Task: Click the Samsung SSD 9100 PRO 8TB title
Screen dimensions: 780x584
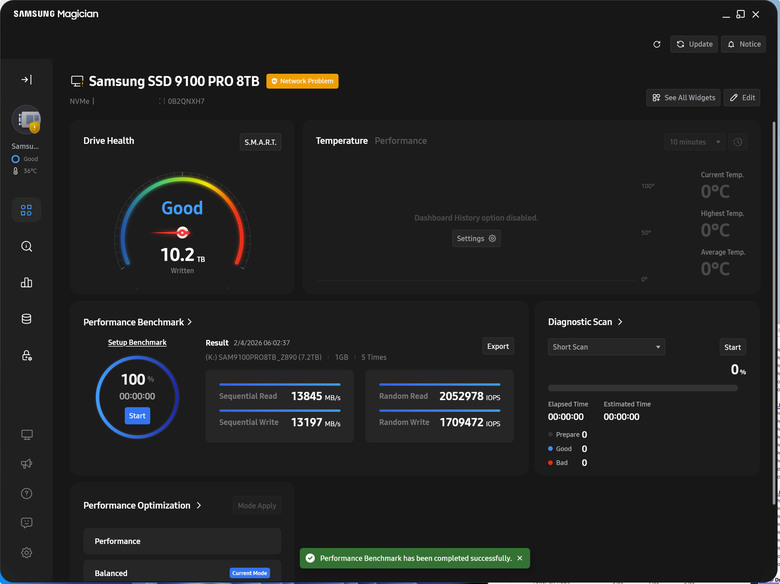Action: tap(174, 81)
